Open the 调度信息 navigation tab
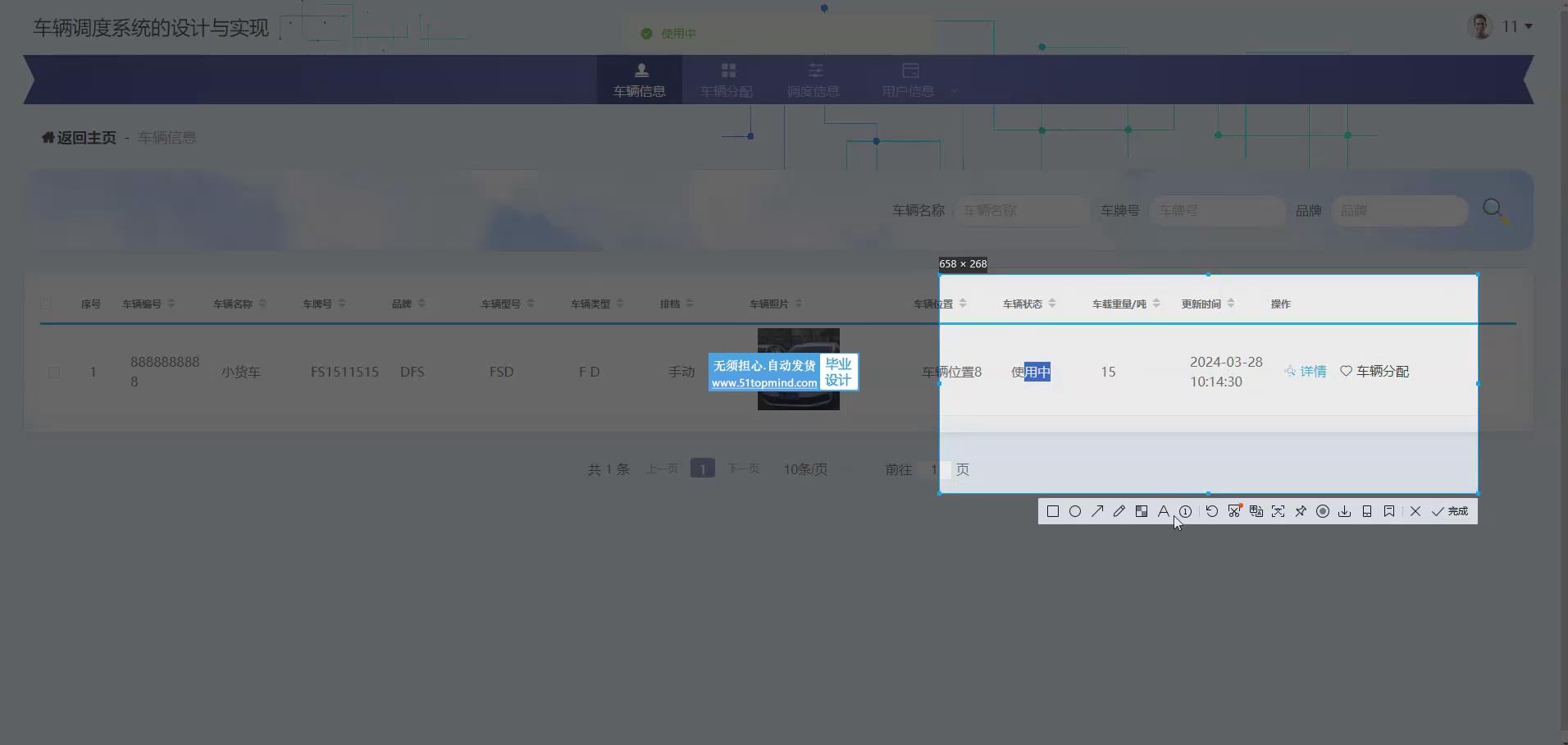 pyautogui.click(x=814, y=80)
